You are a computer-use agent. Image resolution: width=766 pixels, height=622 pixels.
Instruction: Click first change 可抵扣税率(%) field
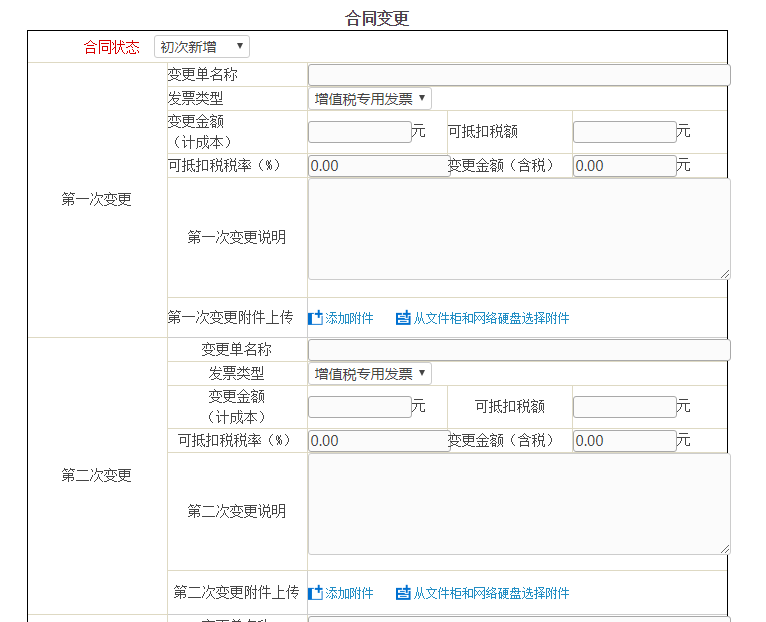coord(378,166)
